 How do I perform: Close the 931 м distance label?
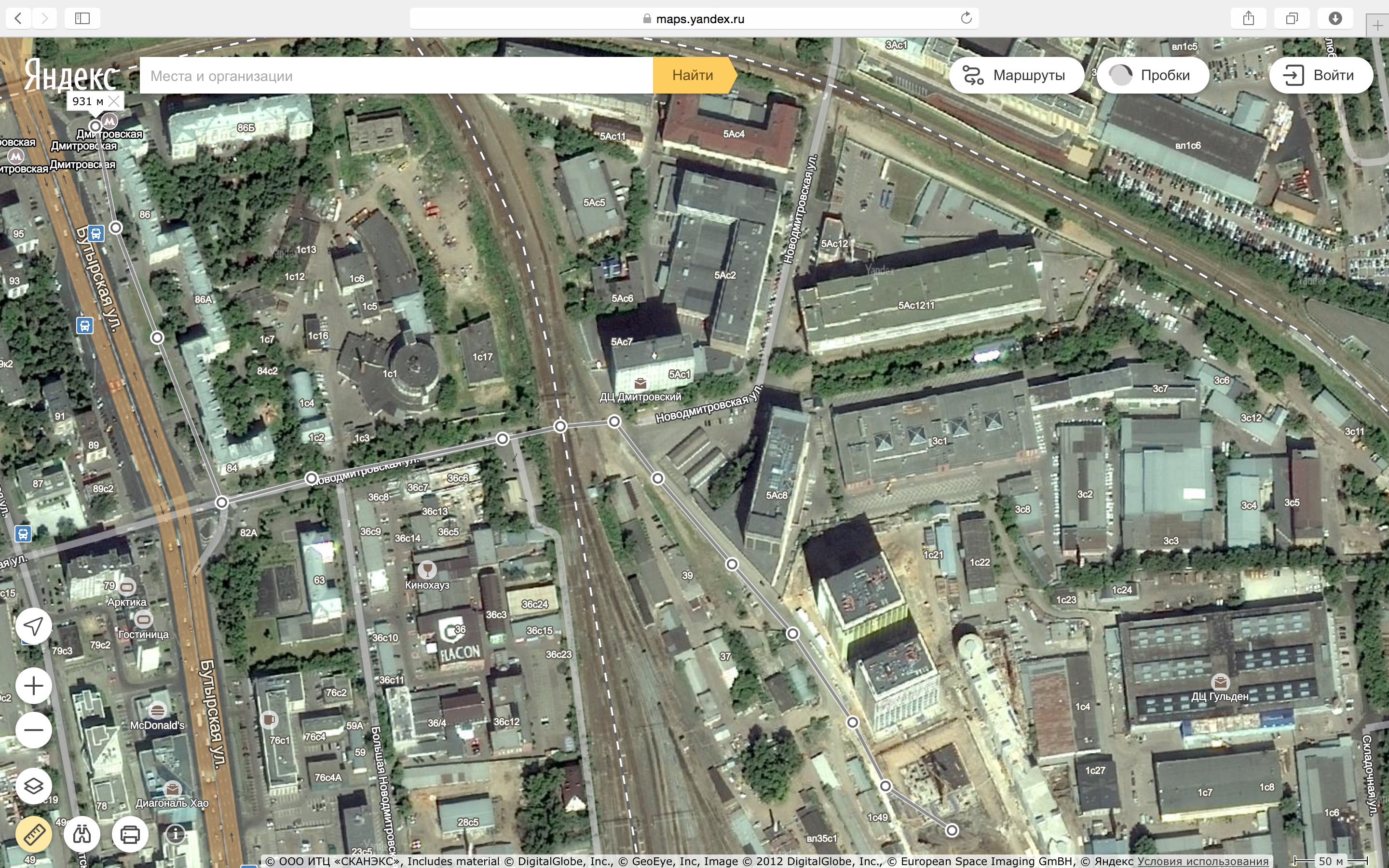(114, 102)
